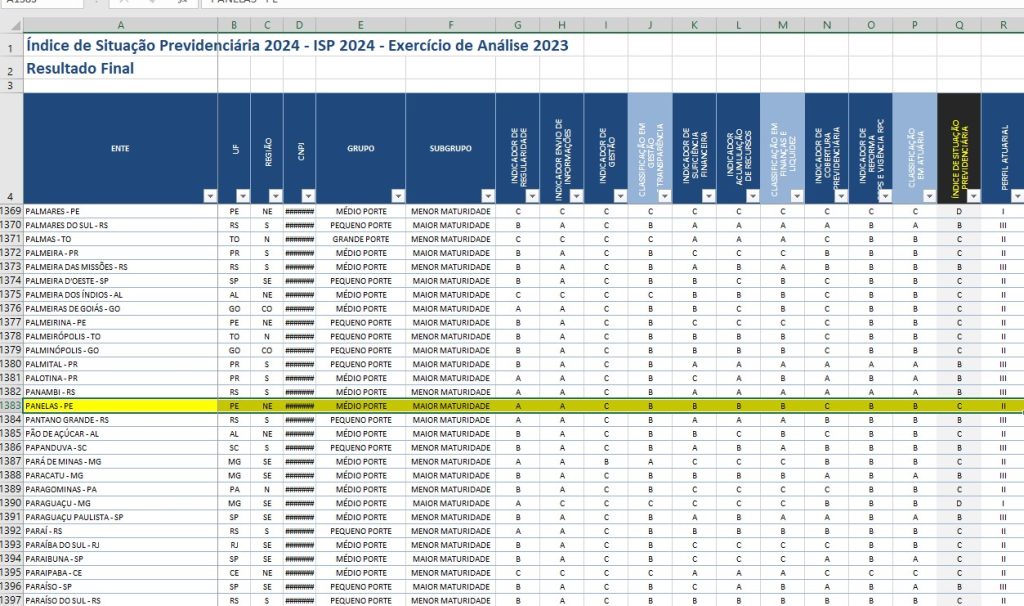Expand the REGIÃO filter arrow

pos(274,196)
